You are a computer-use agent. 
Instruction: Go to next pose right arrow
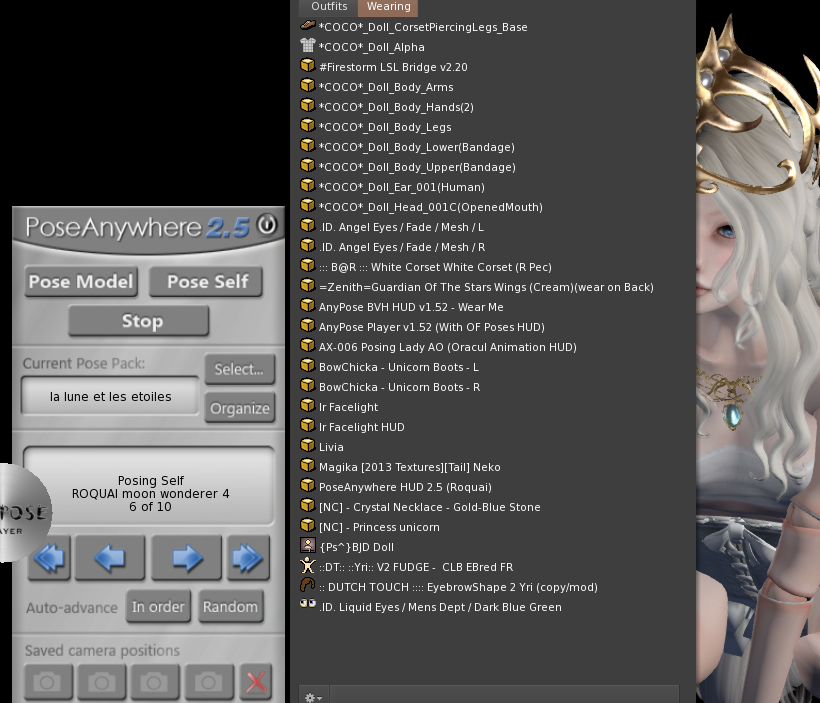pos(187,558)
